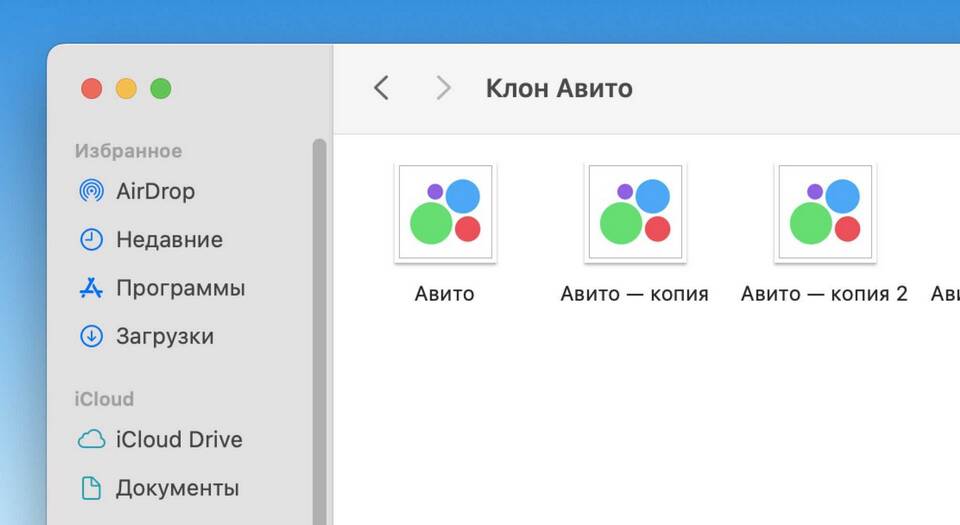Collapse the Избранное sidebar section

[128, 151]
